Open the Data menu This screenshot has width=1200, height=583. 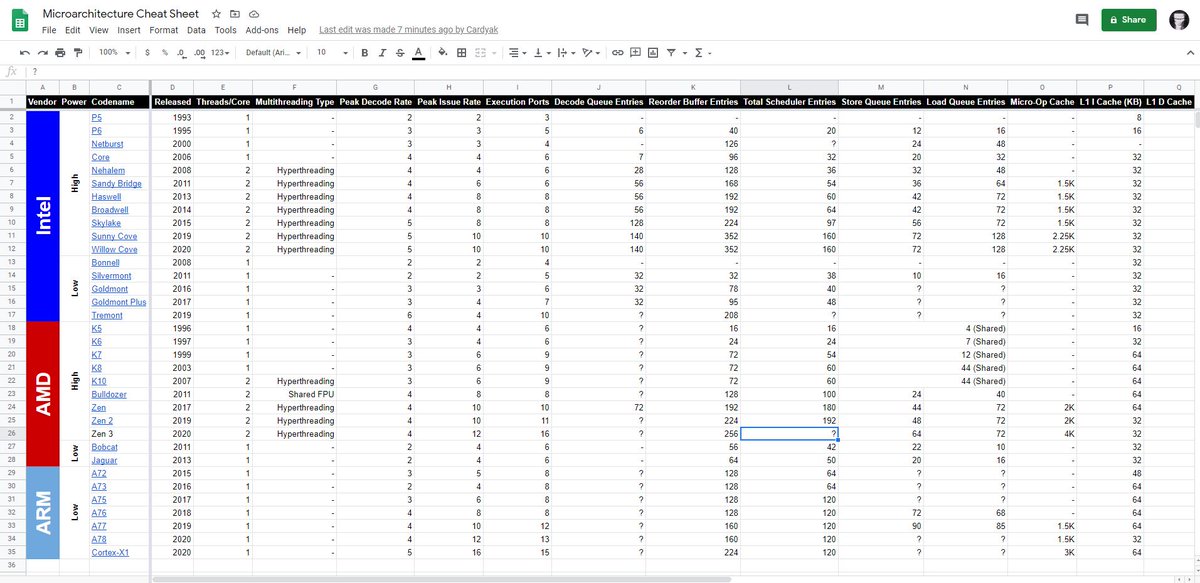196,30
